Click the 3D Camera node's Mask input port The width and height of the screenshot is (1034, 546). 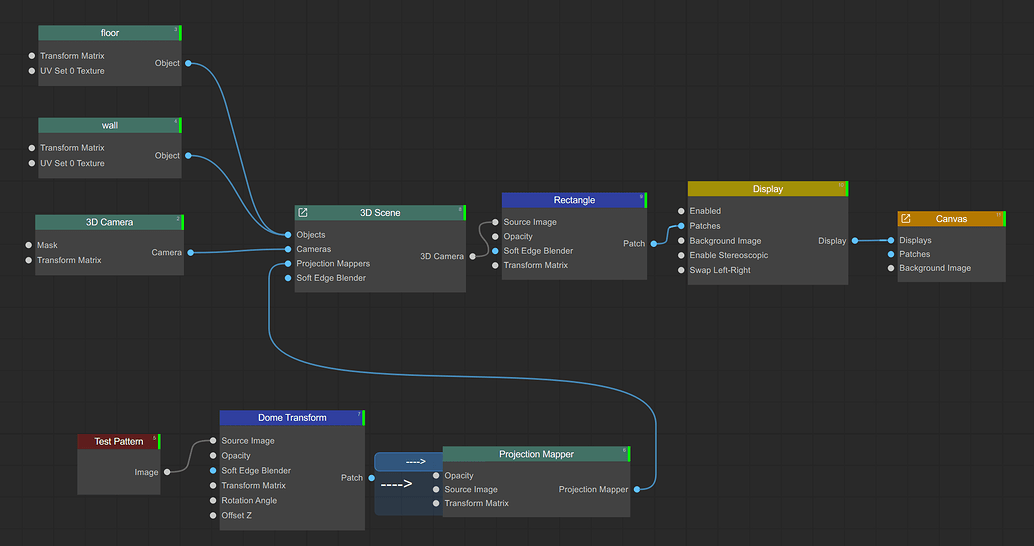(x=28, y=245)
